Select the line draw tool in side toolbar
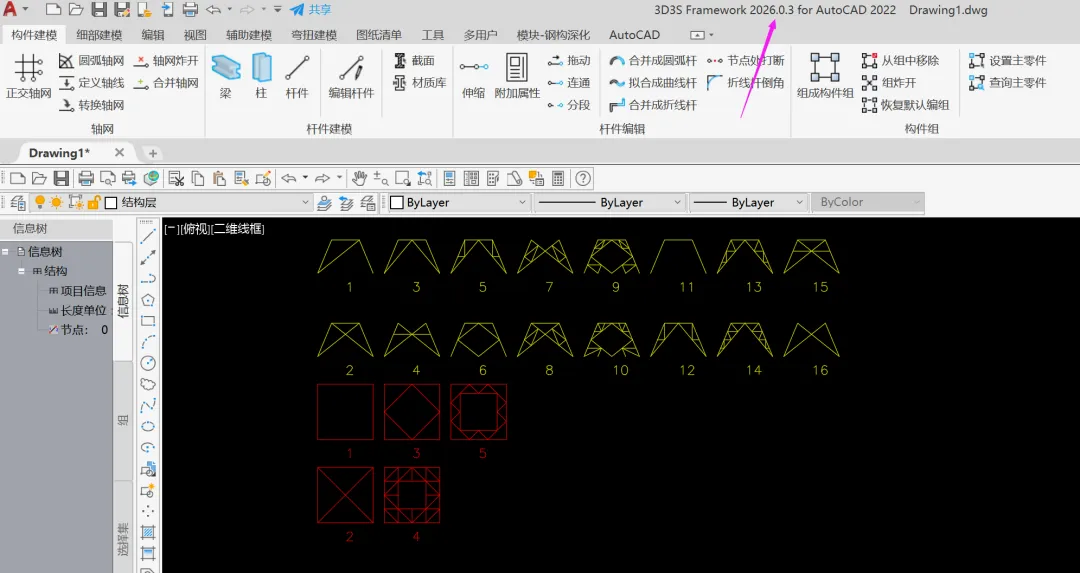1080x573 pixels. [147, 236]
